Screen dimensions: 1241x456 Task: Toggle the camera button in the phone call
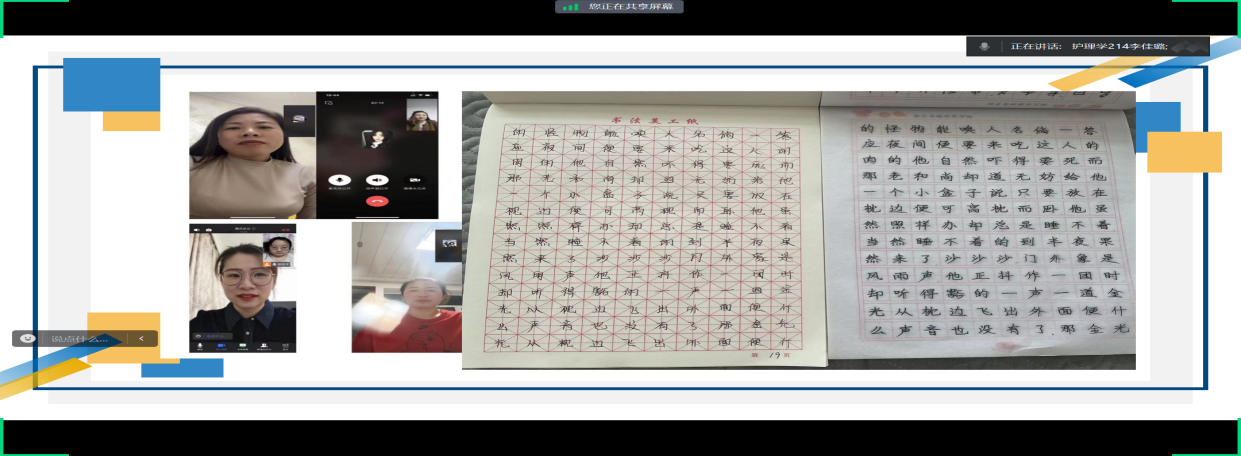point(415,179)
